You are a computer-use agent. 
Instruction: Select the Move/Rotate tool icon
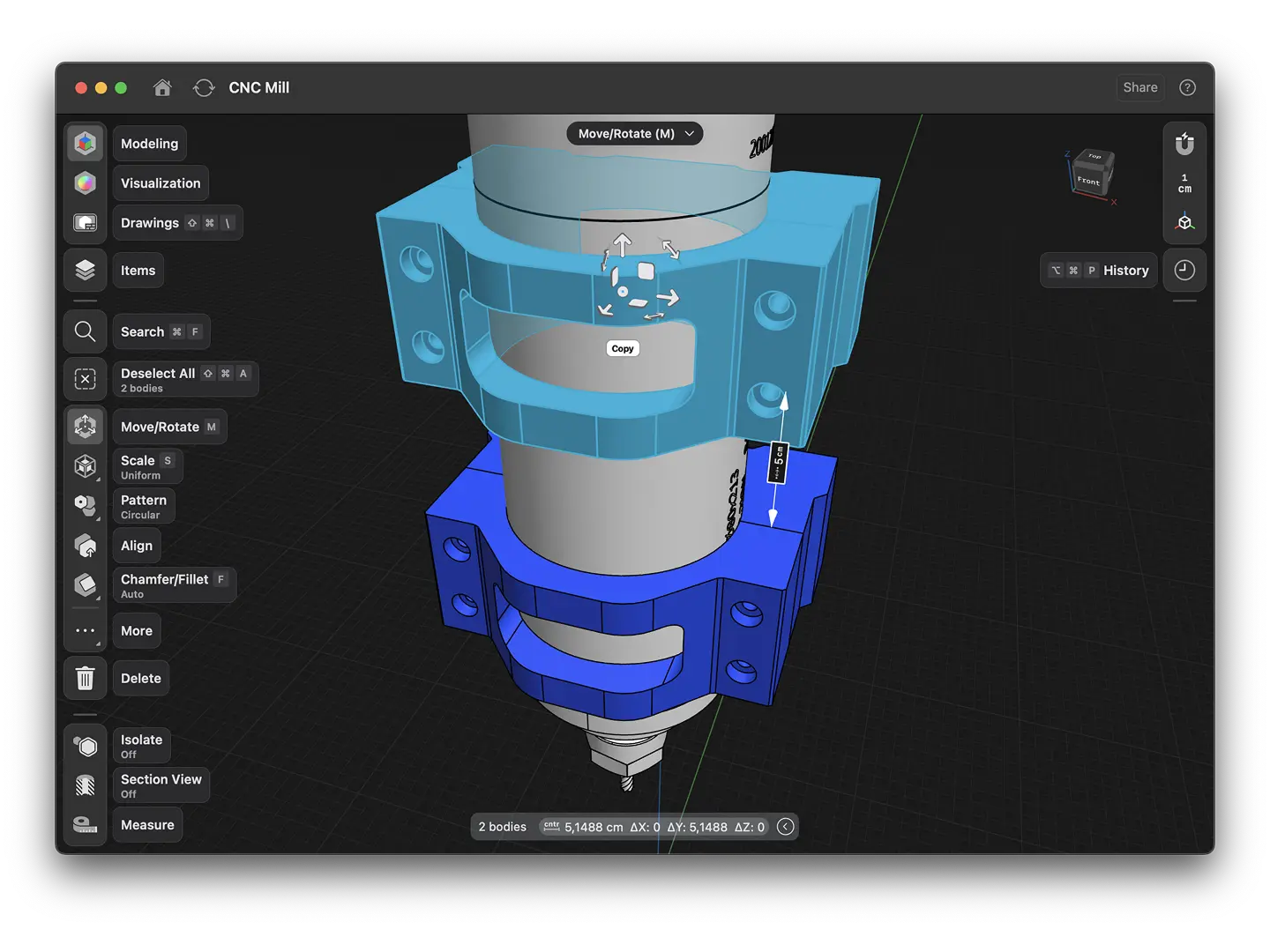tap(85, 427)
